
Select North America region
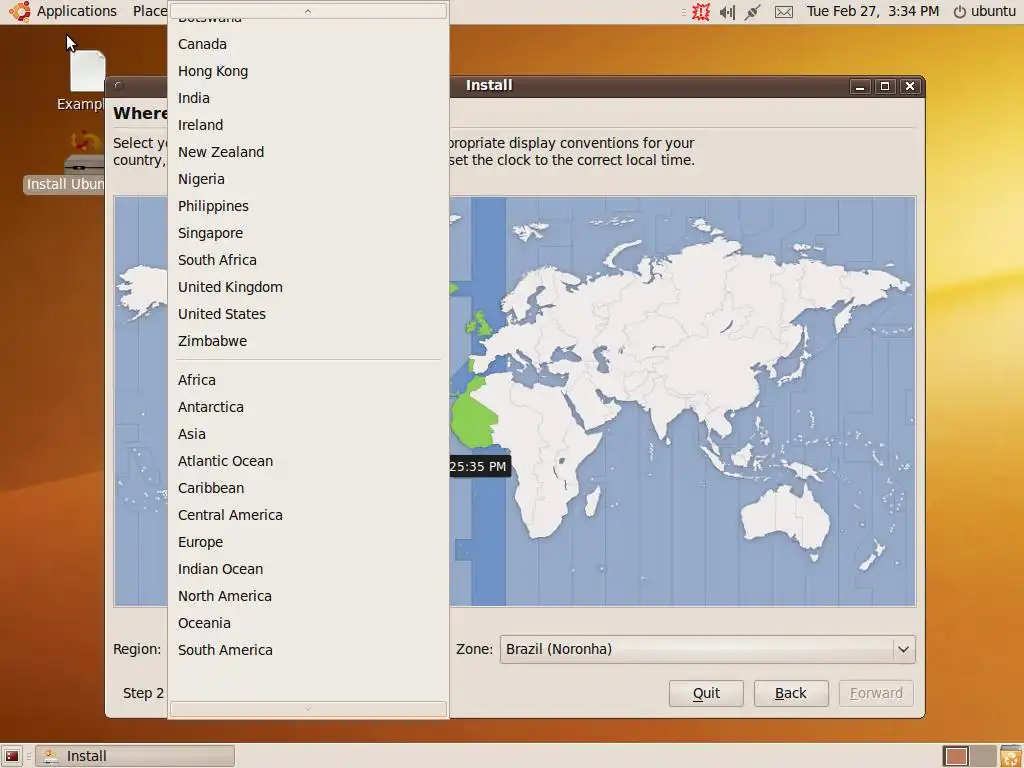click(x=308, y=596)
